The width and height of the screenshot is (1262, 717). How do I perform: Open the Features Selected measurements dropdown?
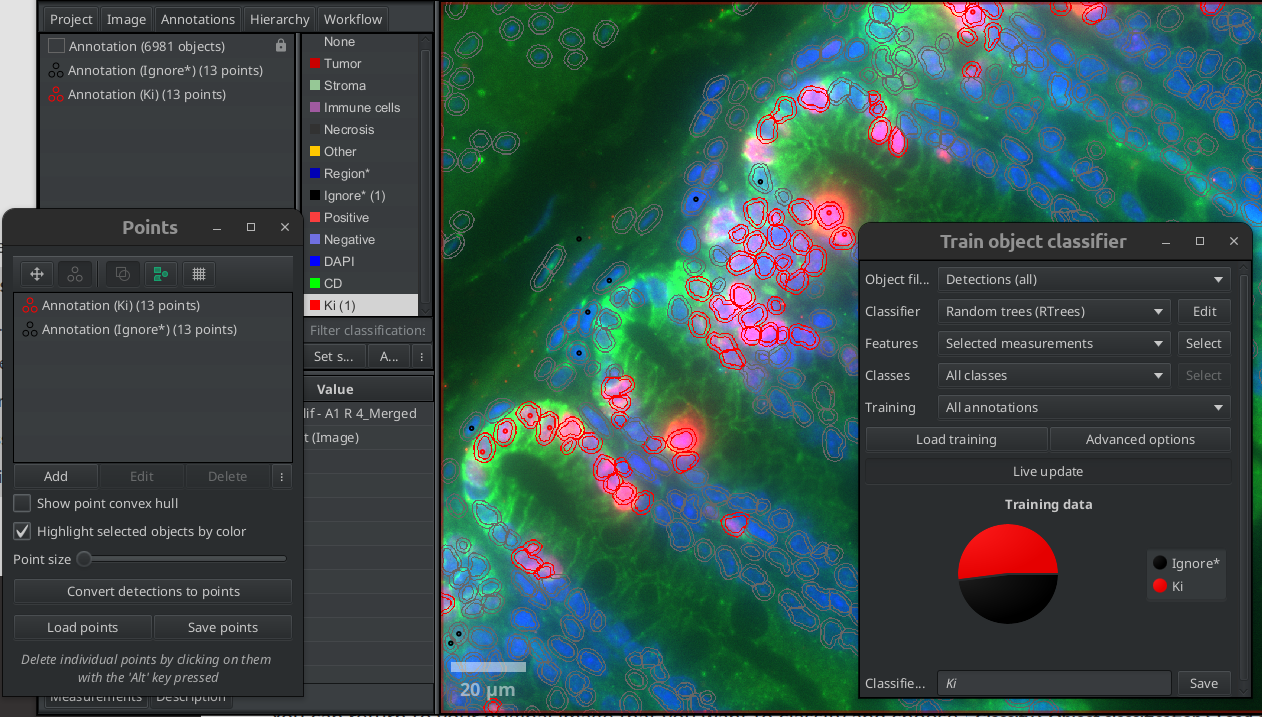point(1054,344)
